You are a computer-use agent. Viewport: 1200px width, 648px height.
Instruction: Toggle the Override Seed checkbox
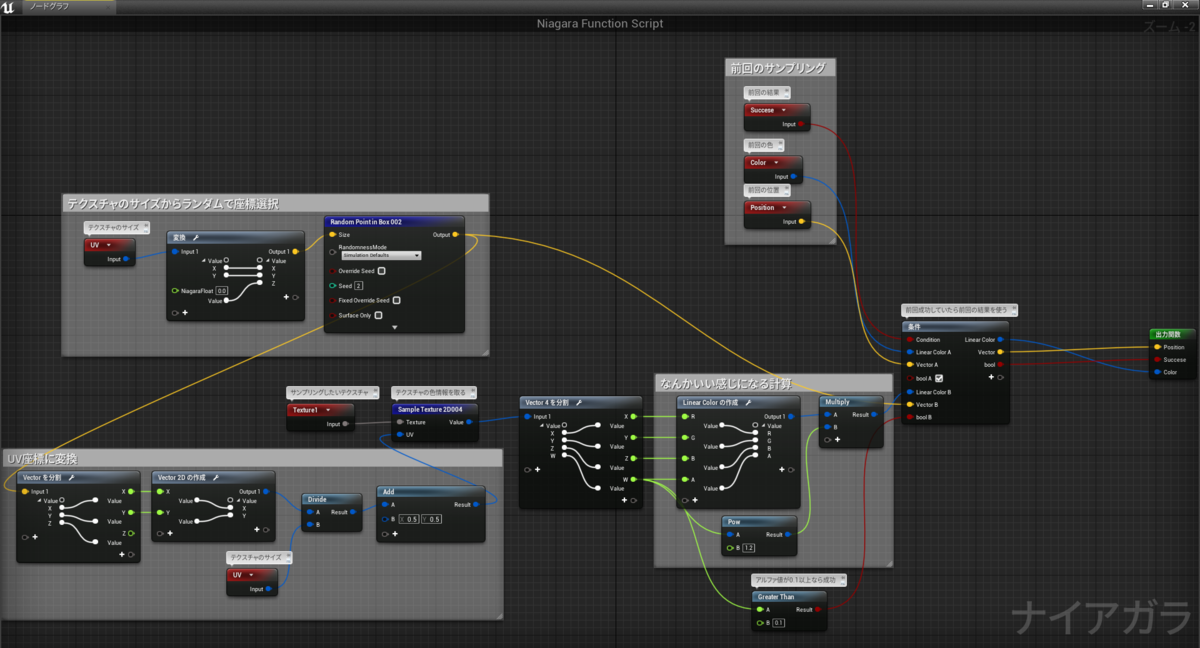[382, 270]
